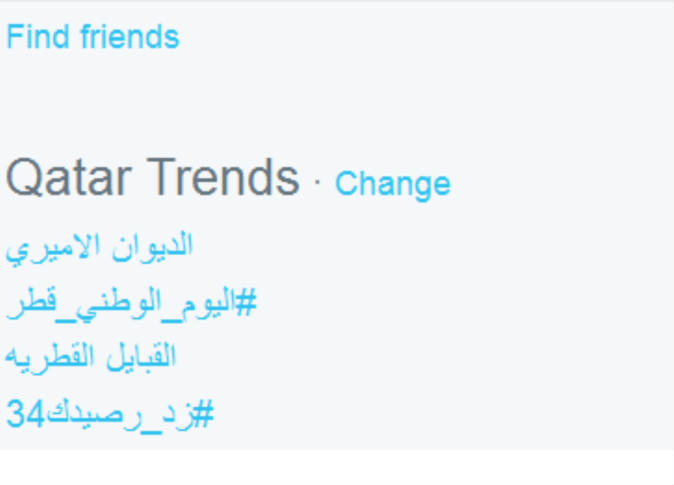
Task: Click Change next to Qatar Trends
Action: (392, 184)
